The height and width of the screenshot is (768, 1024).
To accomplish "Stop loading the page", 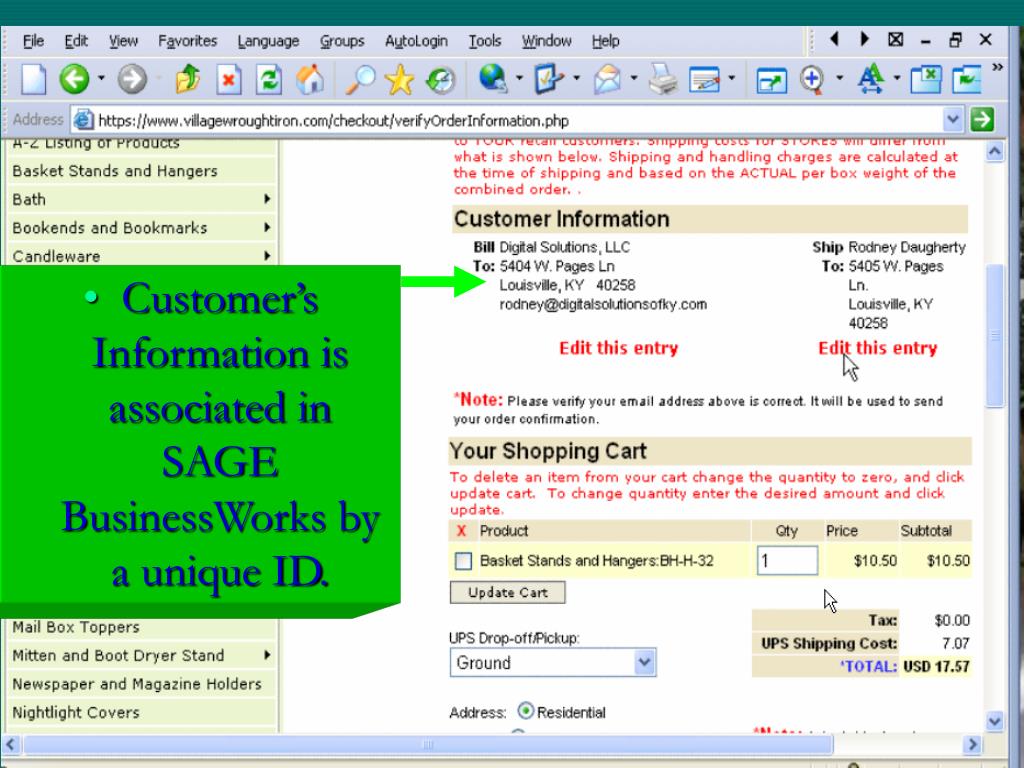I will [x=230, y=80].
